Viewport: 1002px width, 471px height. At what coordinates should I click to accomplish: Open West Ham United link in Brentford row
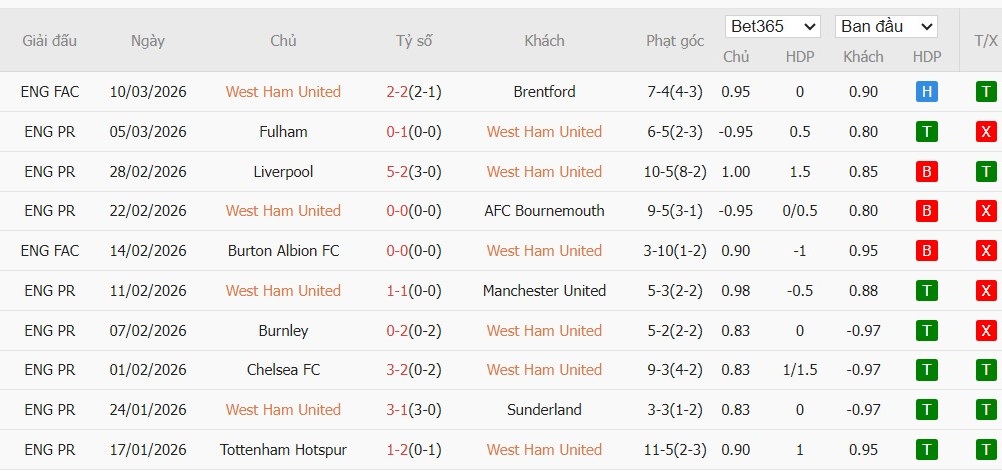283,92
